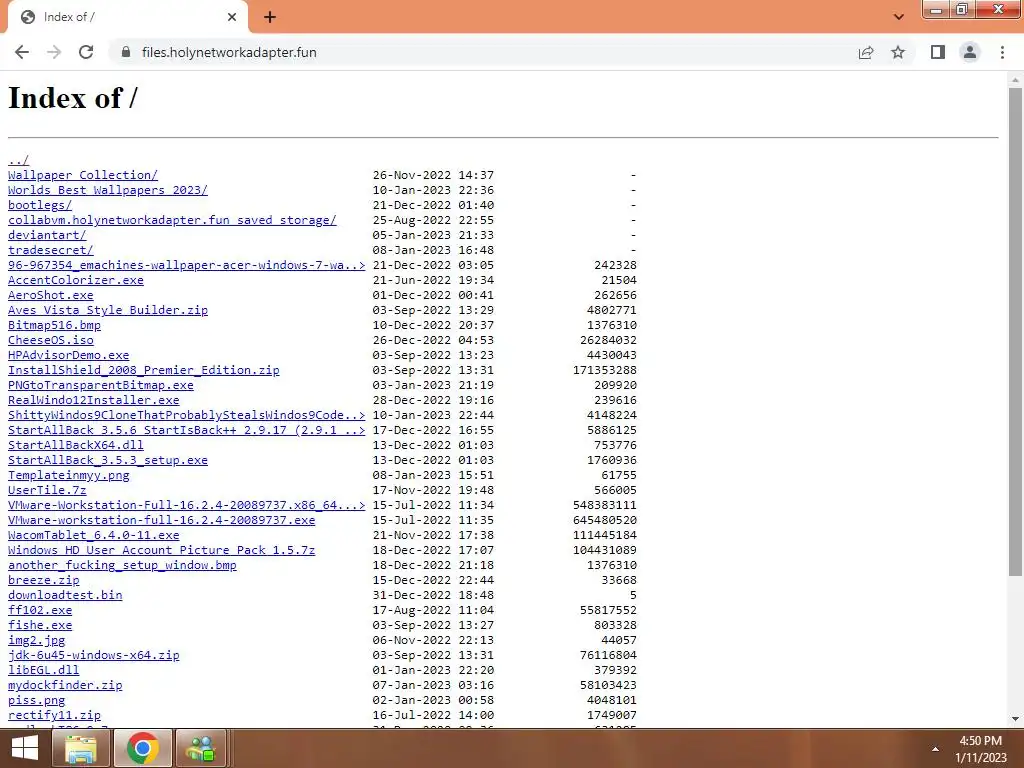Viewport: 1024px width, 768px height.
Task: Open the taskbar clock and date
Action: pos(981,749)
